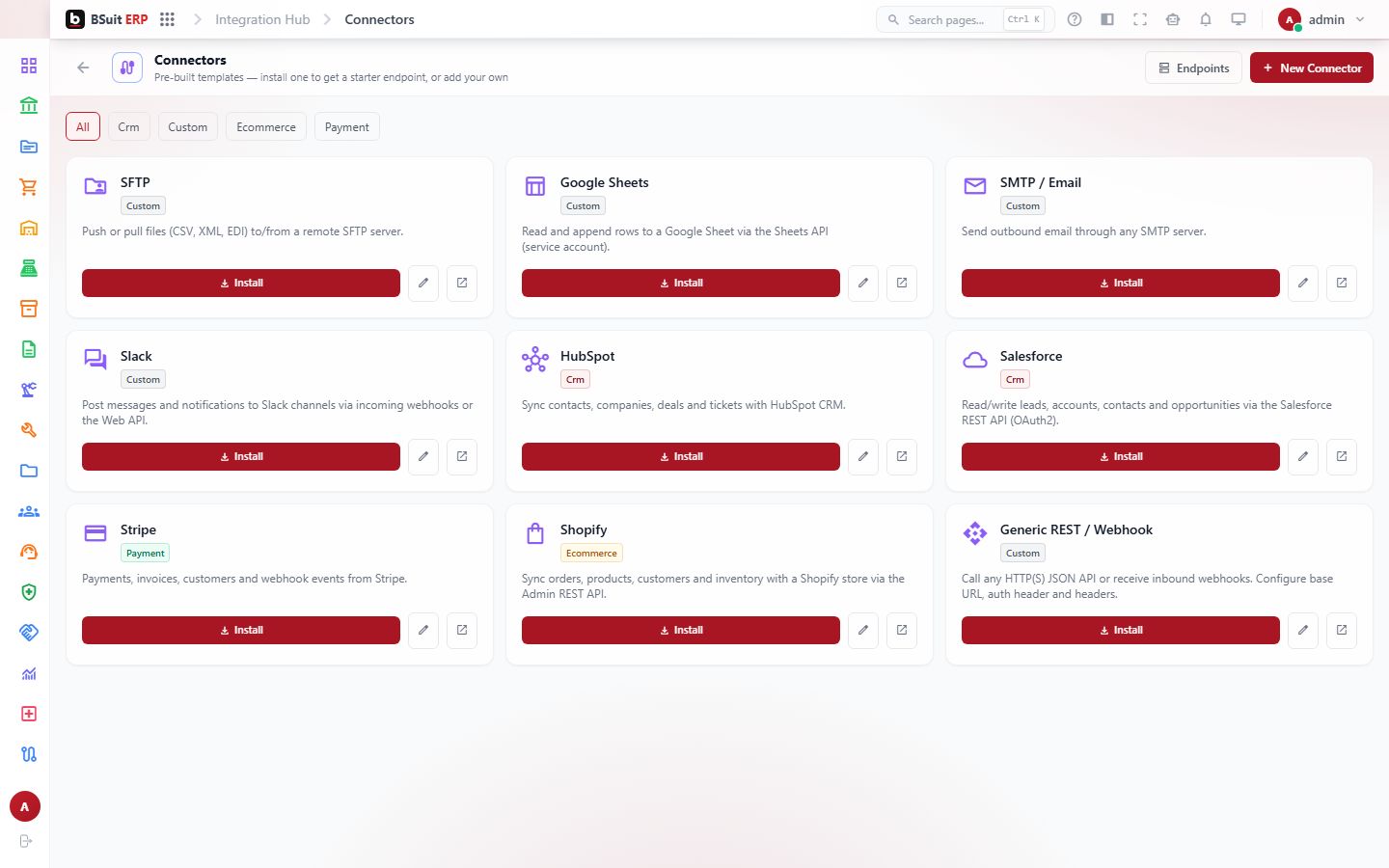Click the help question mark icon
The image size is (1389, 868).
pos(1075,19)
